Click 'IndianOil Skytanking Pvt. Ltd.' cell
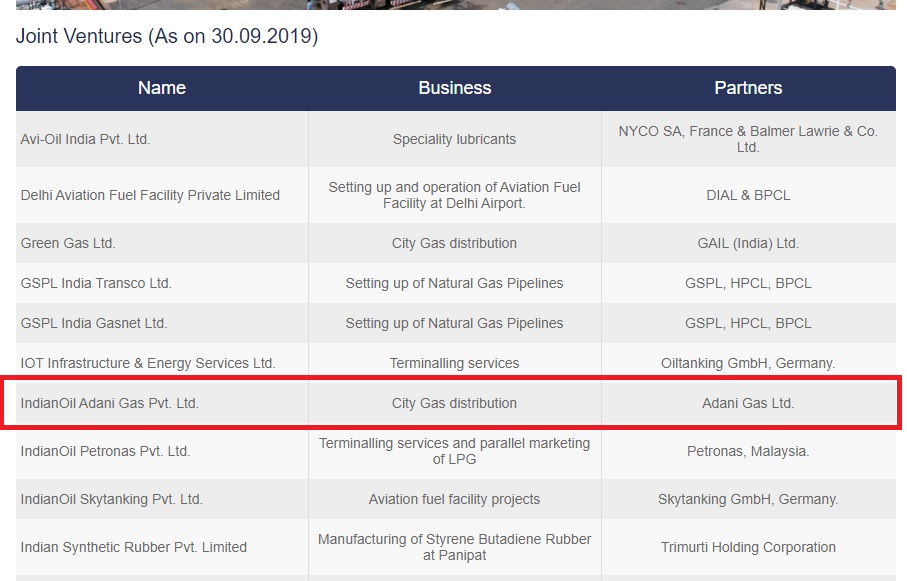This screenshot has height=581, width=907. [162, 499]
